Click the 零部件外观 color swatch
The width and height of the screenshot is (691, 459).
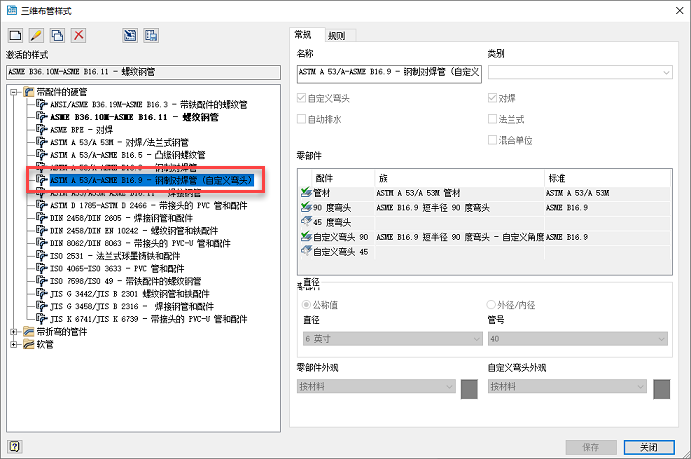[469, 389]
